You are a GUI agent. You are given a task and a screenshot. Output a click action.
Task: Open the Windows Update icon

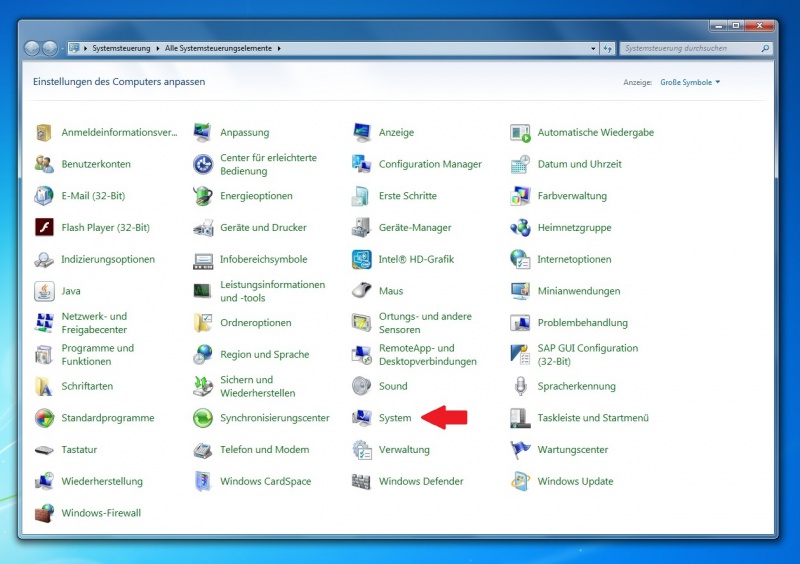(x=520, y=481)
